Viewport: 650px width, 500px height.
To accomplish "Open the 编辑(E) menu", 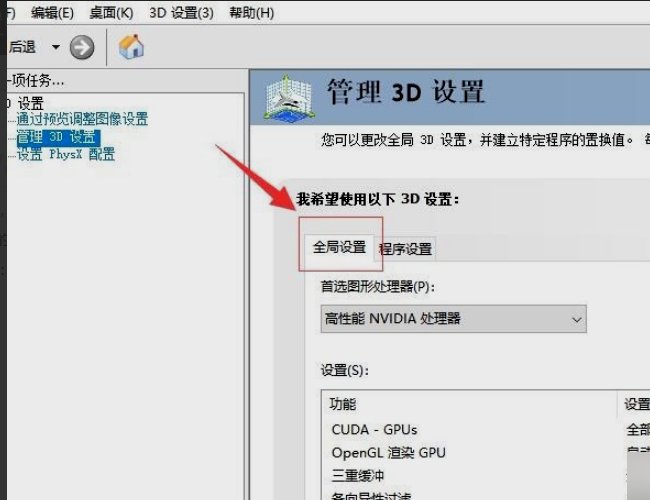I will [x=52, y=13].
